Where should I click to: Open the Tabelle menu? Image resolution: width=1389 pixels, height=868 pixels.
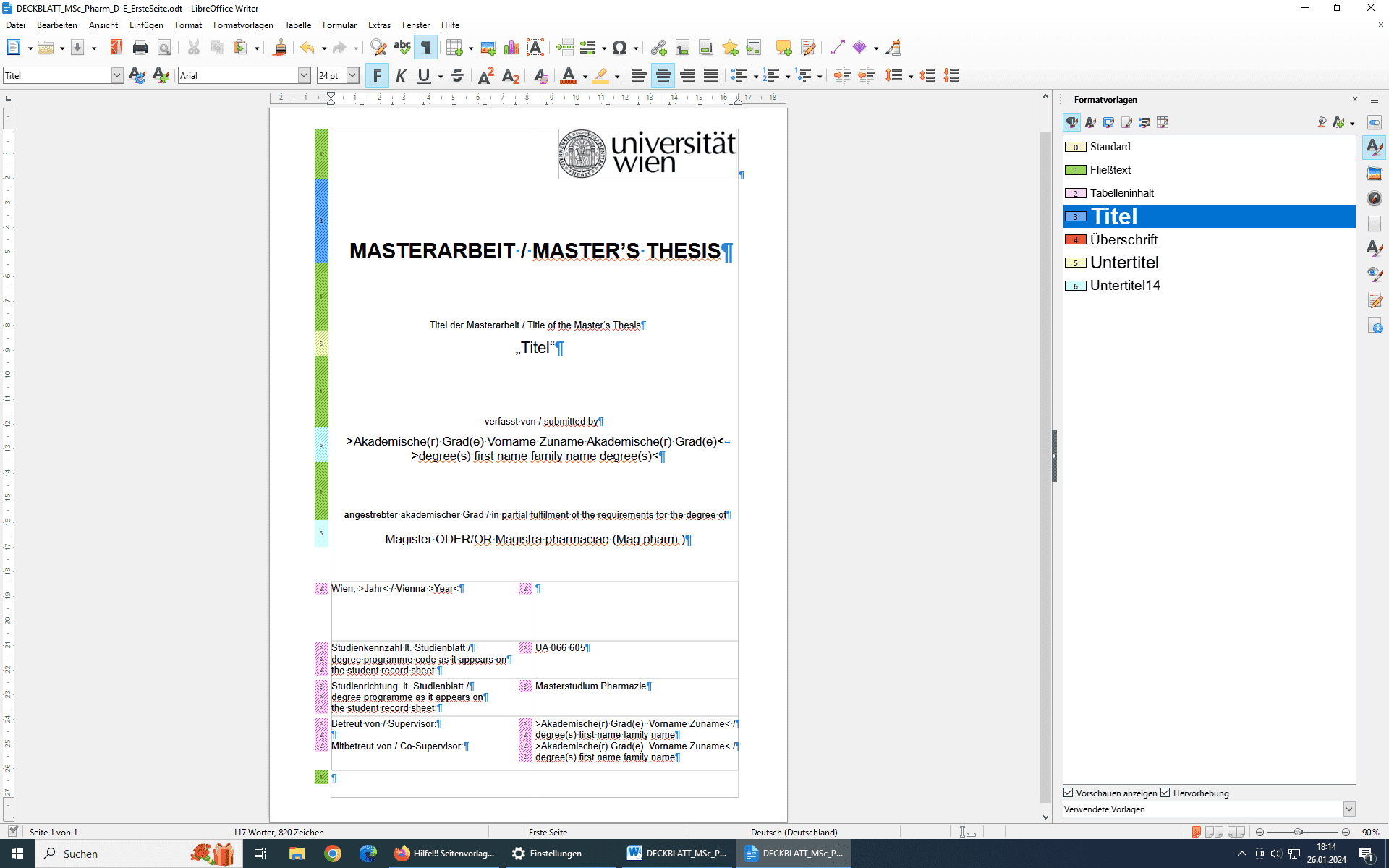click(298, 25)
